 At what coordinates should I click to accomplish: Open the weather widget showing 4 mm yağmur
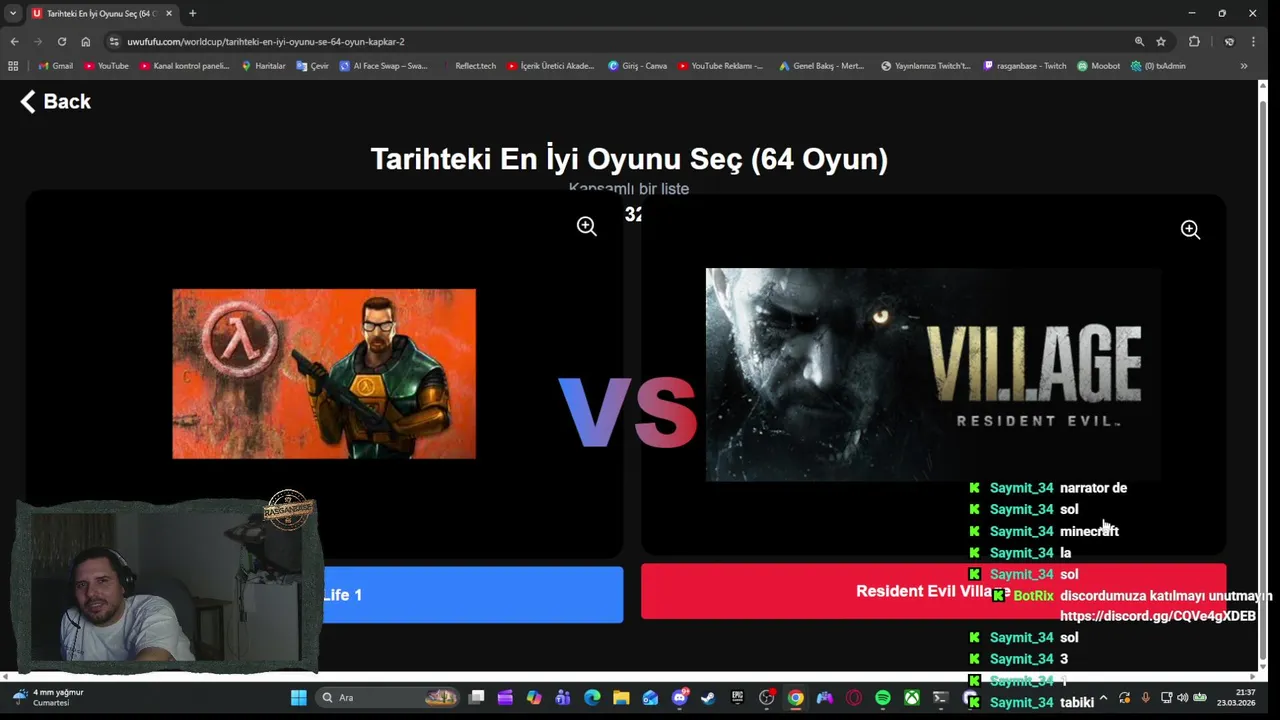click(x=48, y=697)
